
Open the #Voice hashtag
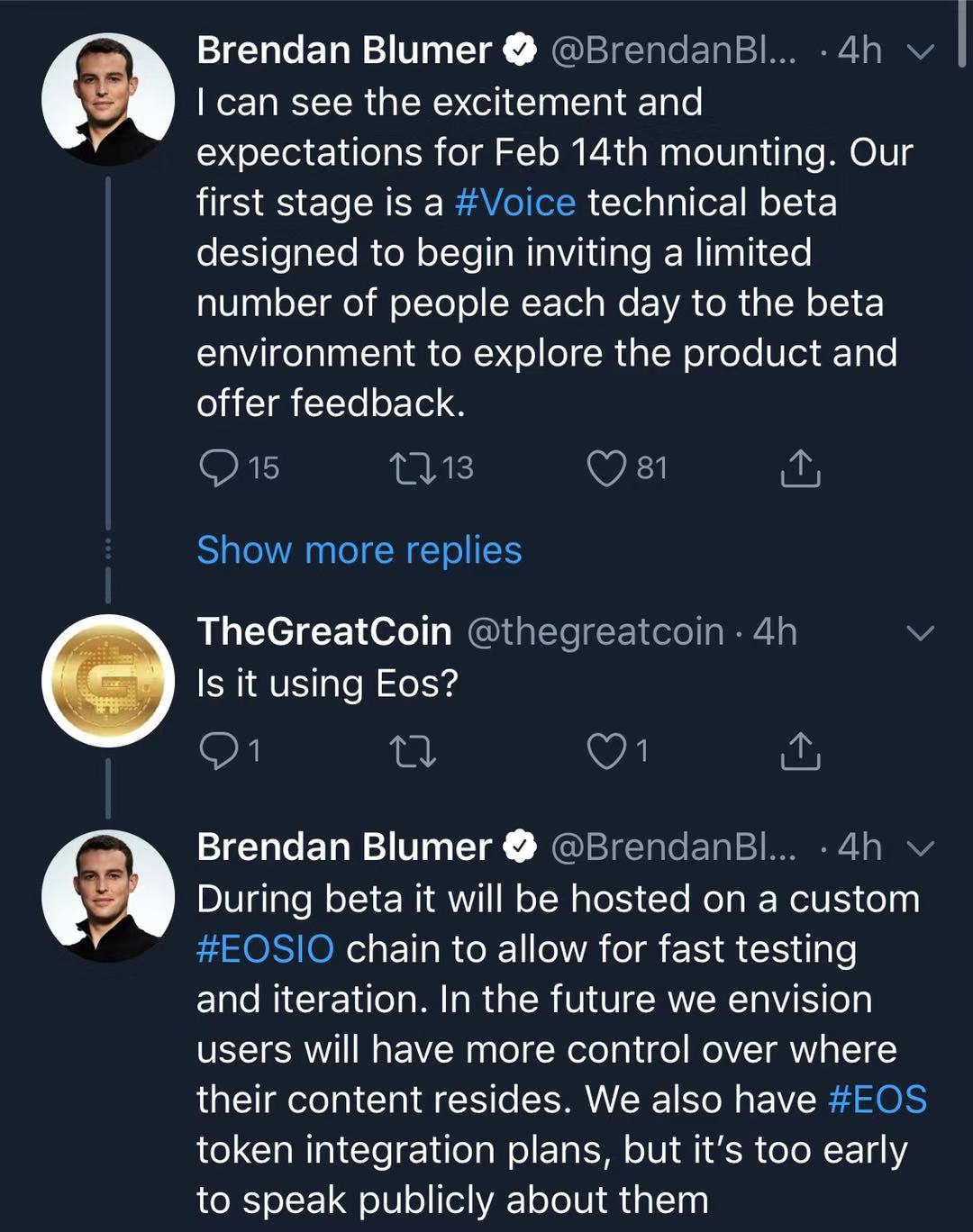515,203
